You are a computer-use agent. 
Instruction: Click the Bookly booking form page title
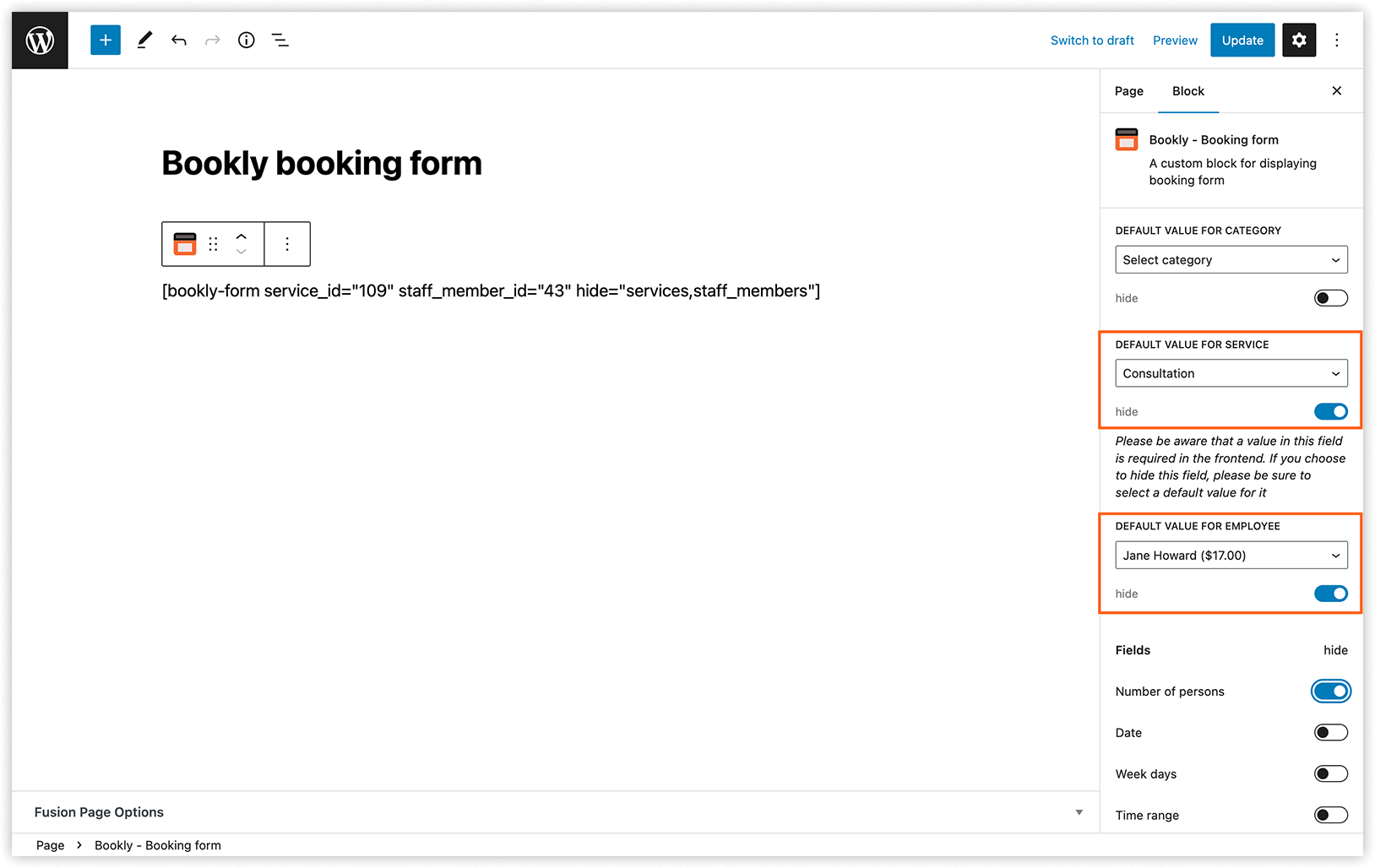click(322, 164)
